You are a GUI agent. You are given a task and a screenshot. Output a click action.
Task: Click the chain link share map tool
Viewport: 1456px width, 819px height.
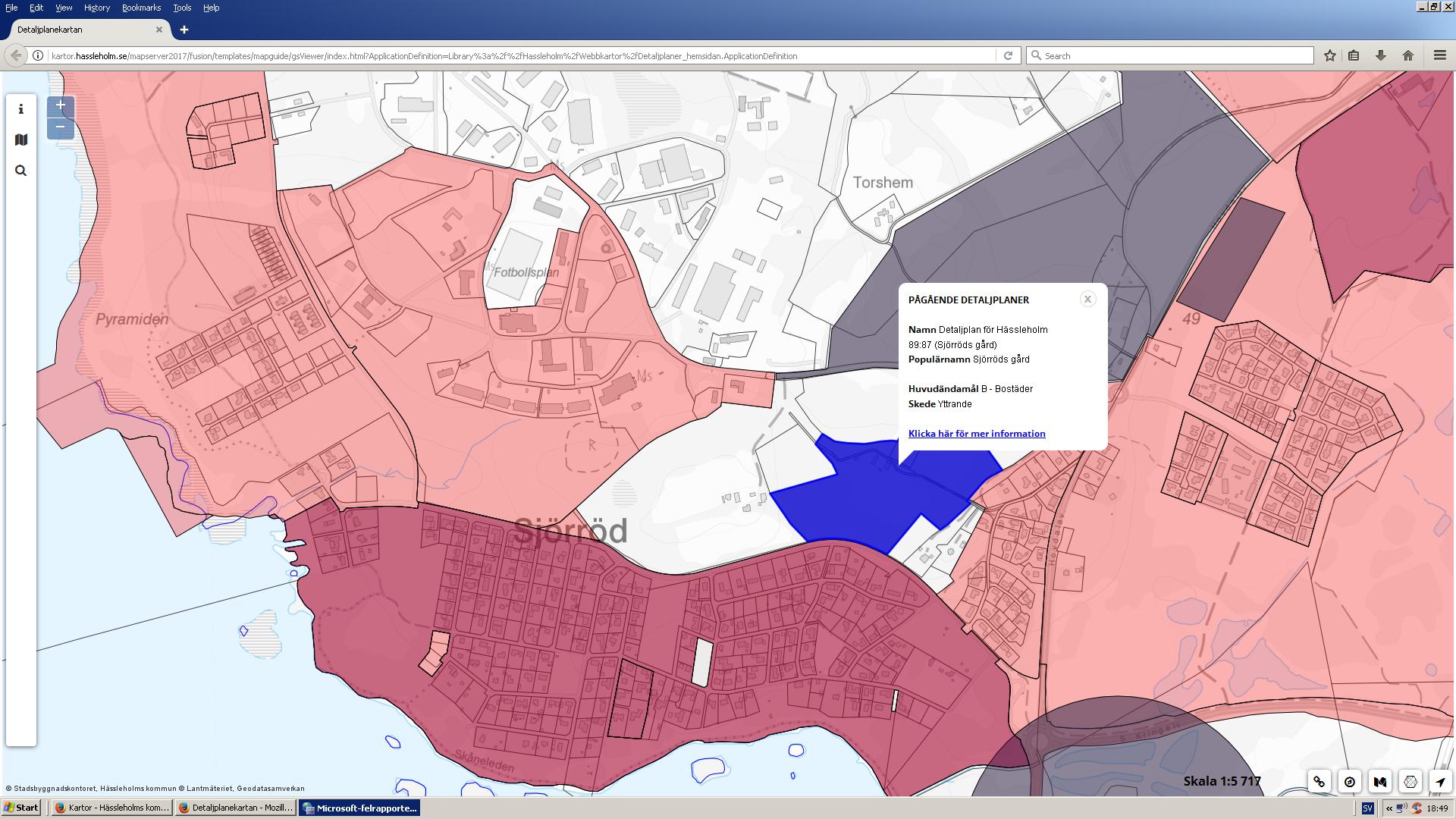click(1319, 781)
